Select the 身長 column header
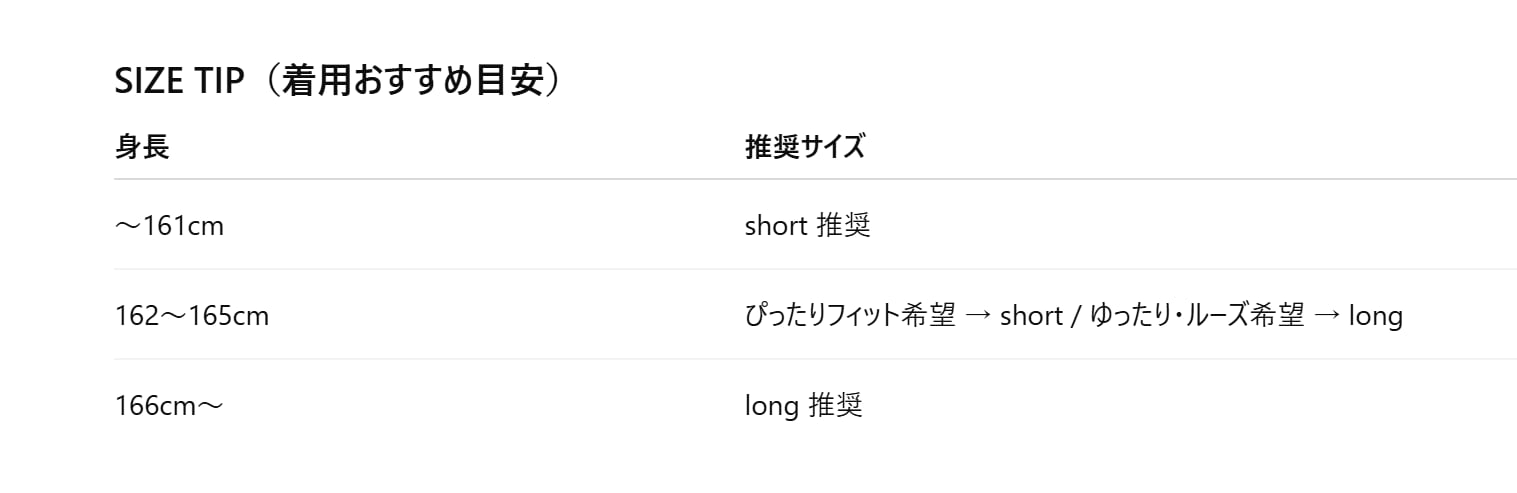1517x493 pixels. (x=142, y=148)
